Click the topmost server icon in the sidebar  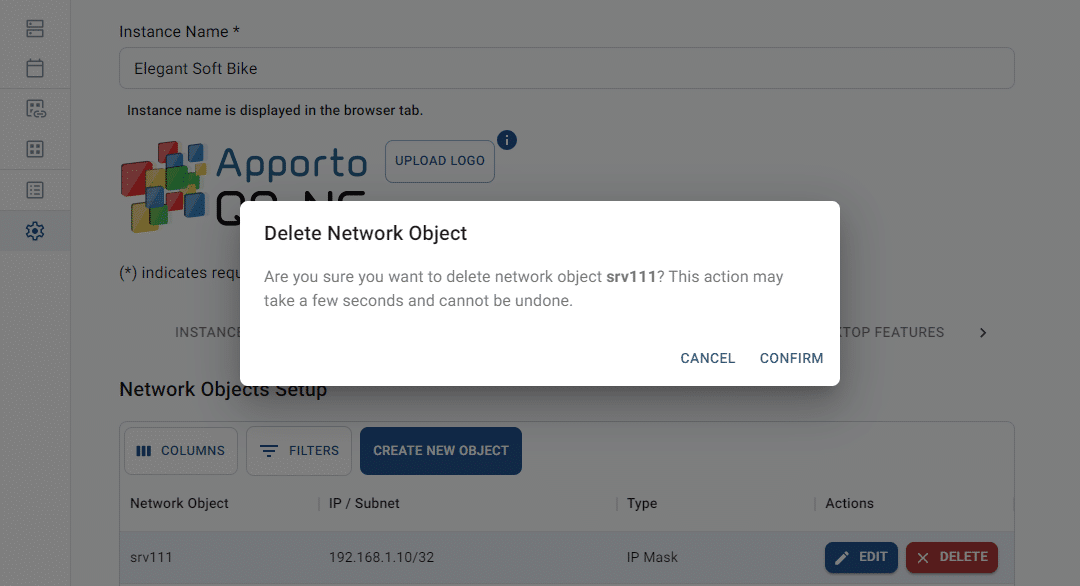[x=34, y=28]
